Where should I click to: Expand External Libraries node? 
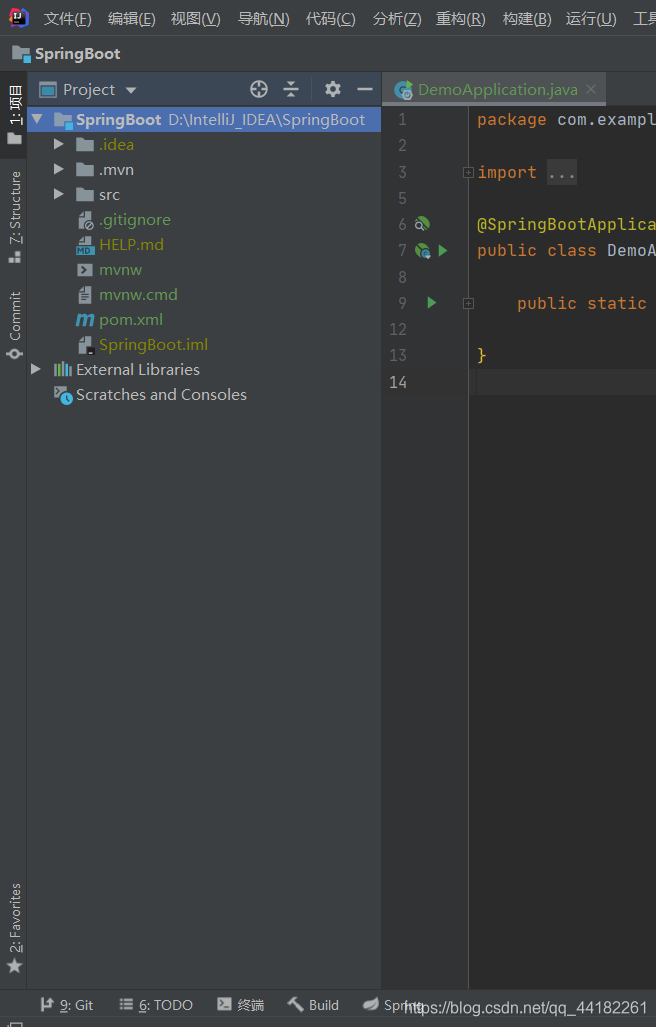(36, 369)
